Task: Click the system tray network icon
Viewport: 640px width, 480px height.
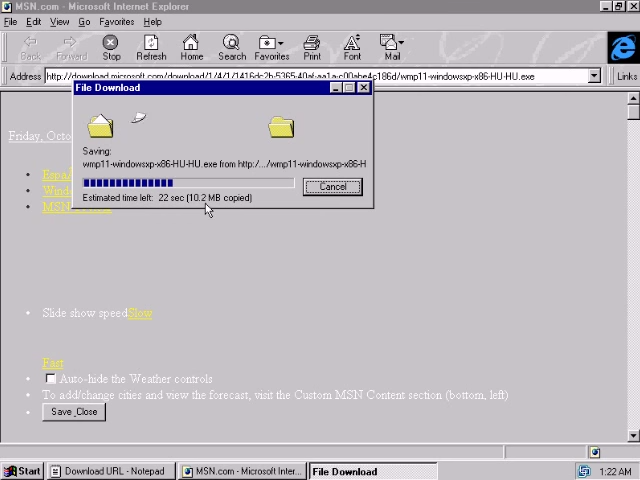Action: [584, 472]
